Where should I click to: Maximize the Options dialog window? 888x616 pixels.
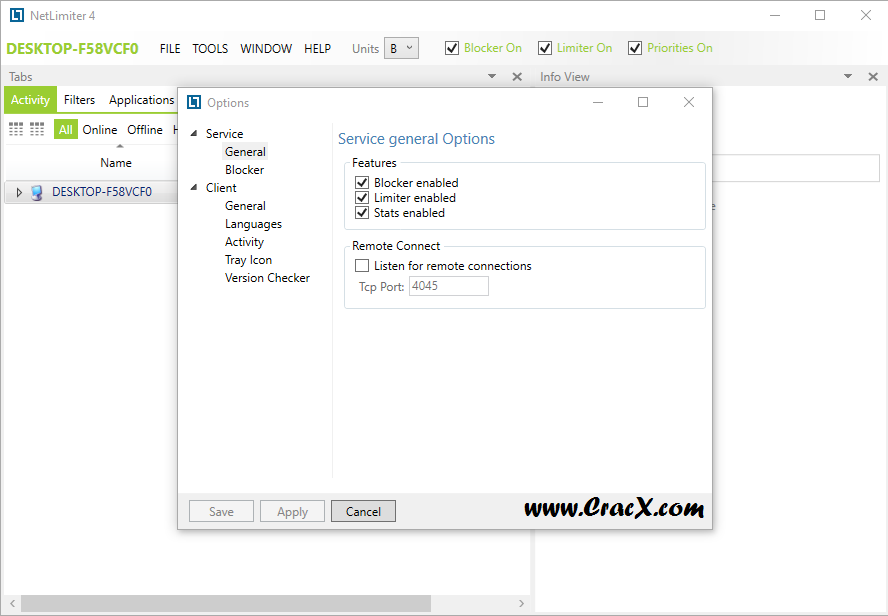pyautogui.click(x=643, y=102)
